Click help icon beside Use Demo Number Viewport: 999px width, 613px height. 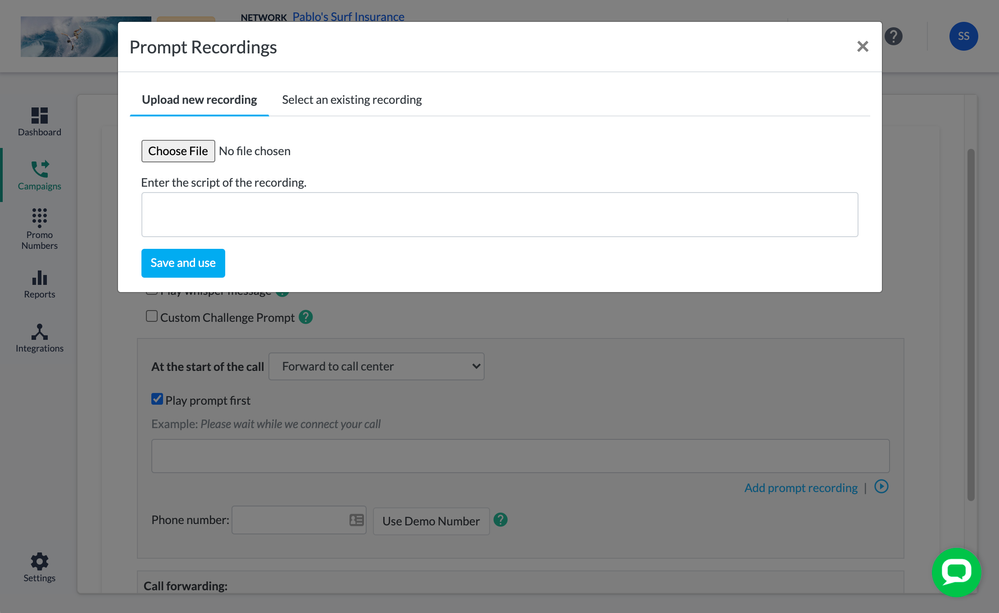tap(501, 520)
